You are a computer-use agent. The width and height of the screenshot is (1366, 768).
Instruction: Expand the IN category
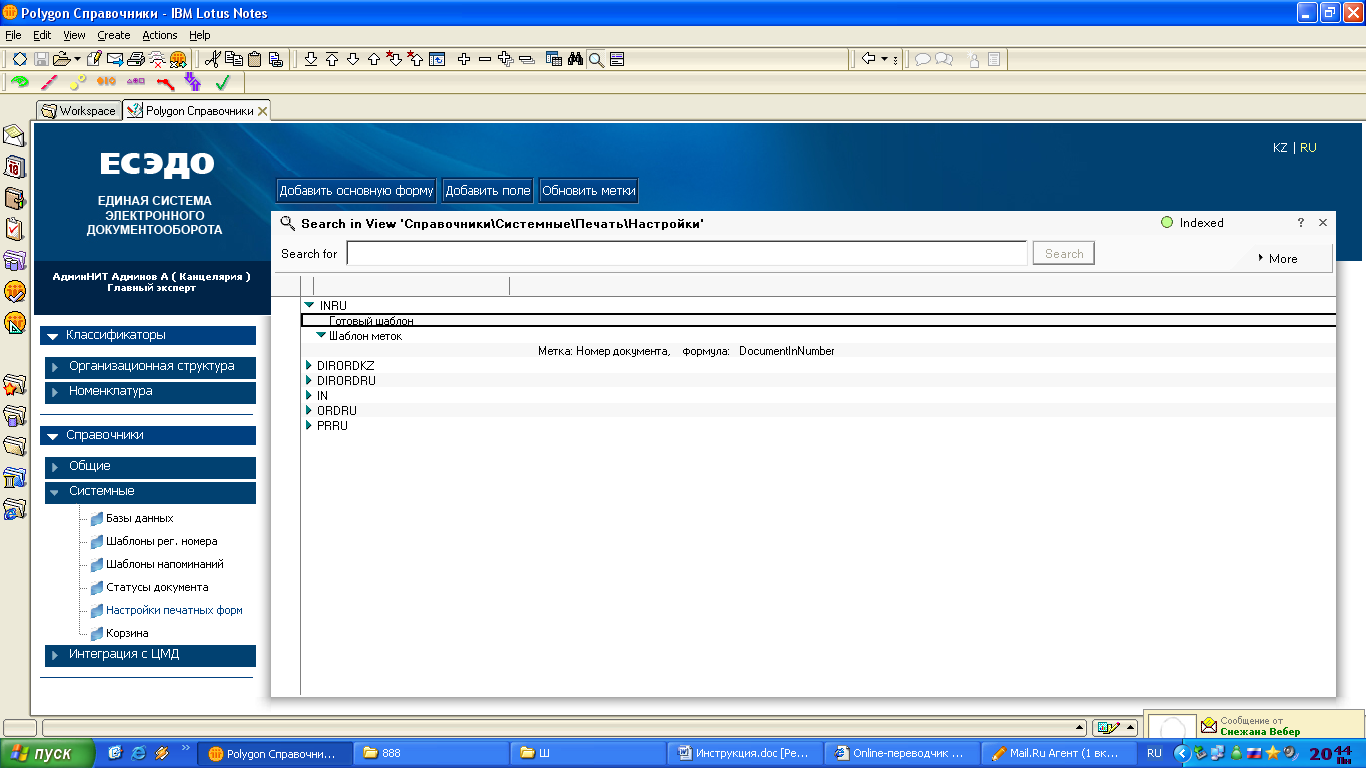point(309,396)
